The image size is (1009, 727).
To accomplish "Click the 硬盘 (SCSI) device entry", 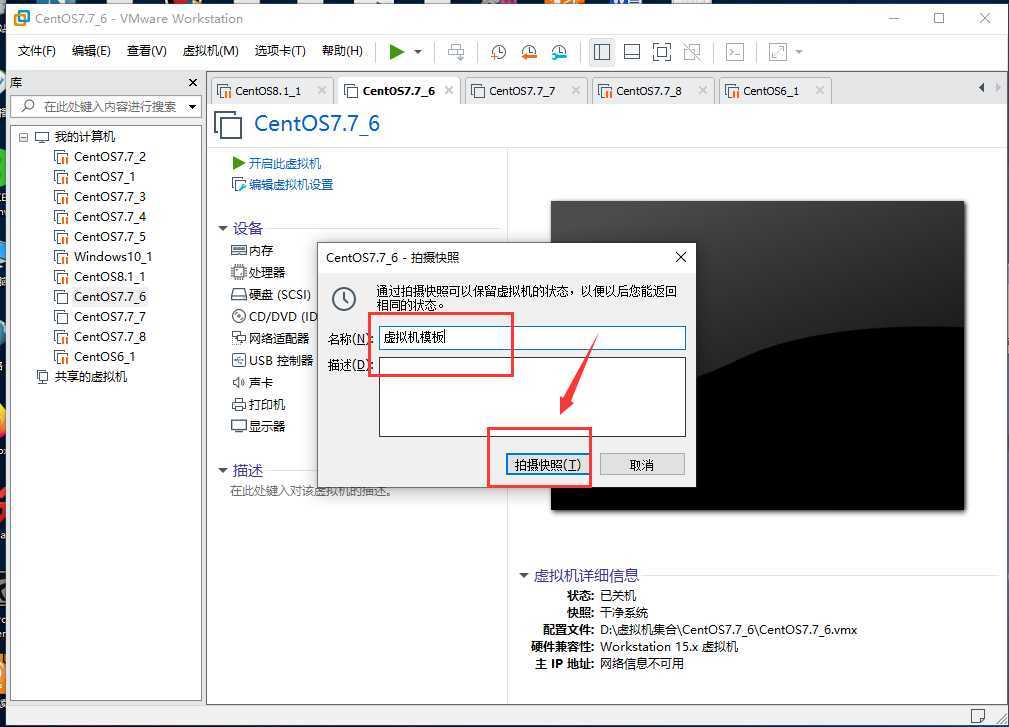I will pos(271,295).
